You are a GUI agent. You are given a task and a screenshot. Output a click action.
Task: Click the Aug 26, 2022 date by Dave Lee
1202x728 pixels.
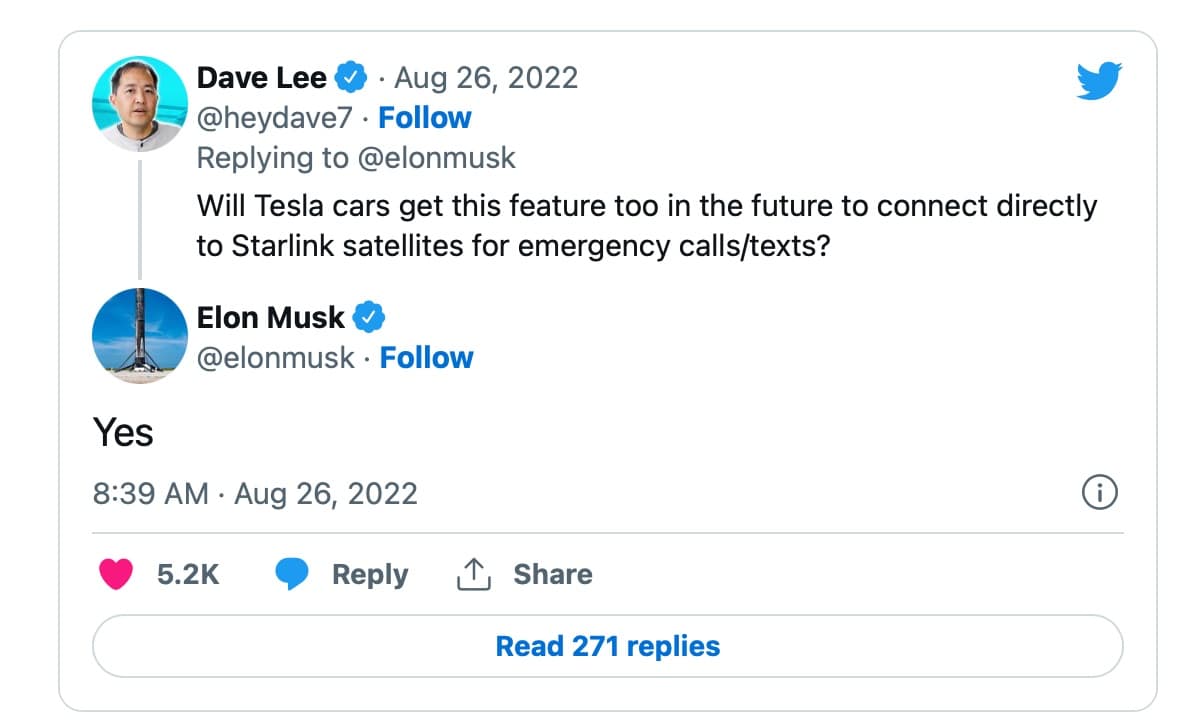pos(486,77)
